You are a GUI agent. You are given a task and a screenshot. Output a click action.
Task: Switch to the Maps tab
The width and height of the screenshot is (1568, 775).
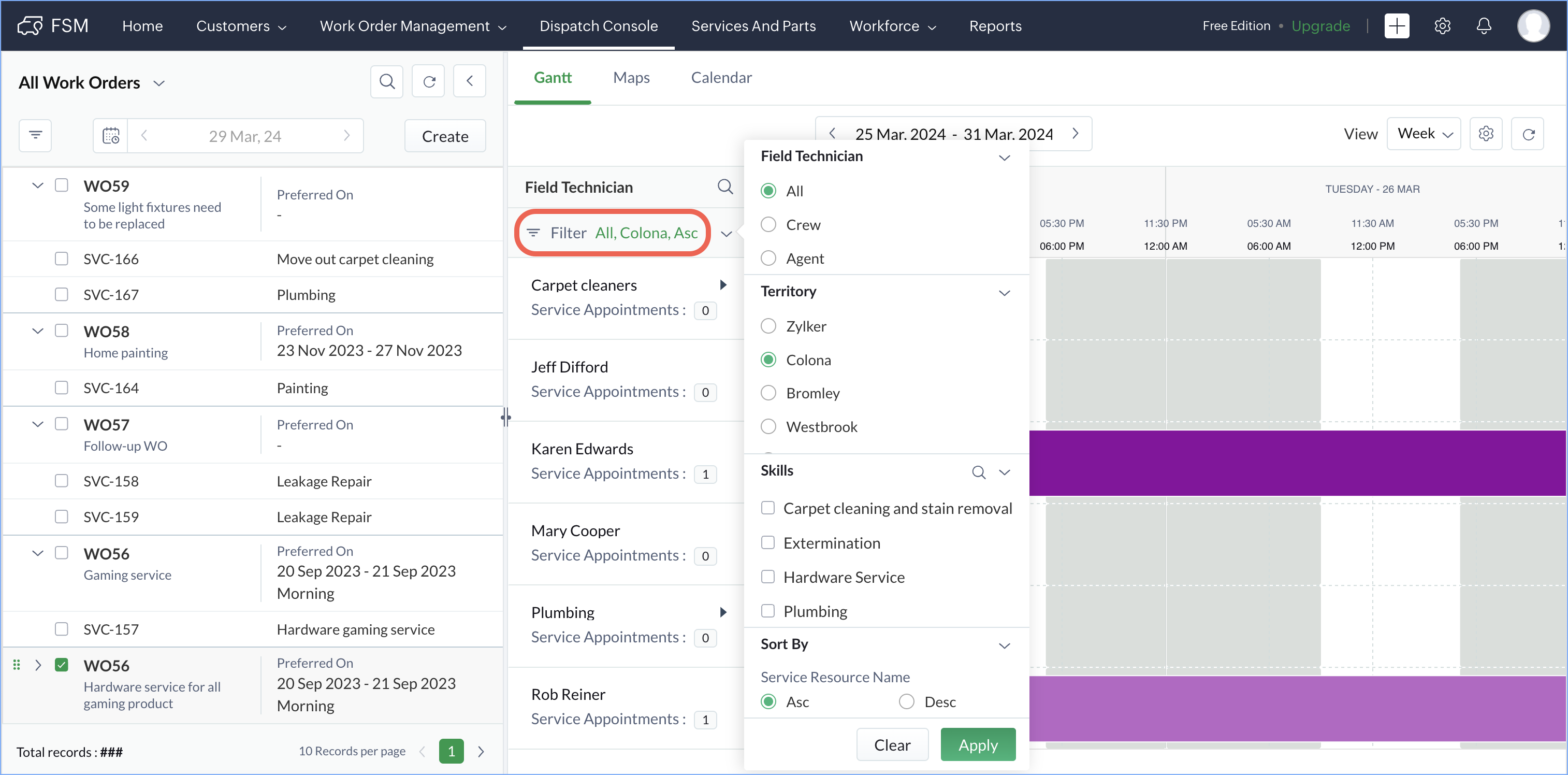pos(631,77)
